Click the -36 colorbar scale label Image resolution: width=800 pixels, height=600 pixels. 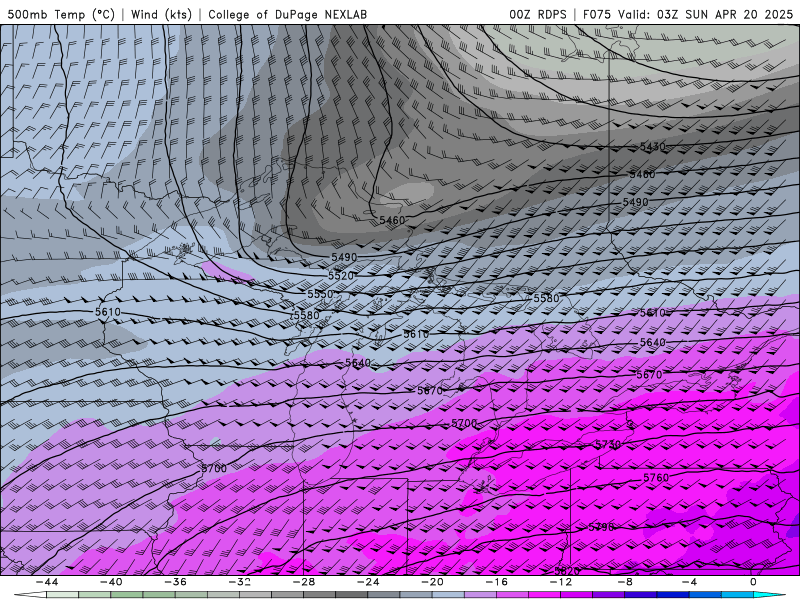point(176,582)
